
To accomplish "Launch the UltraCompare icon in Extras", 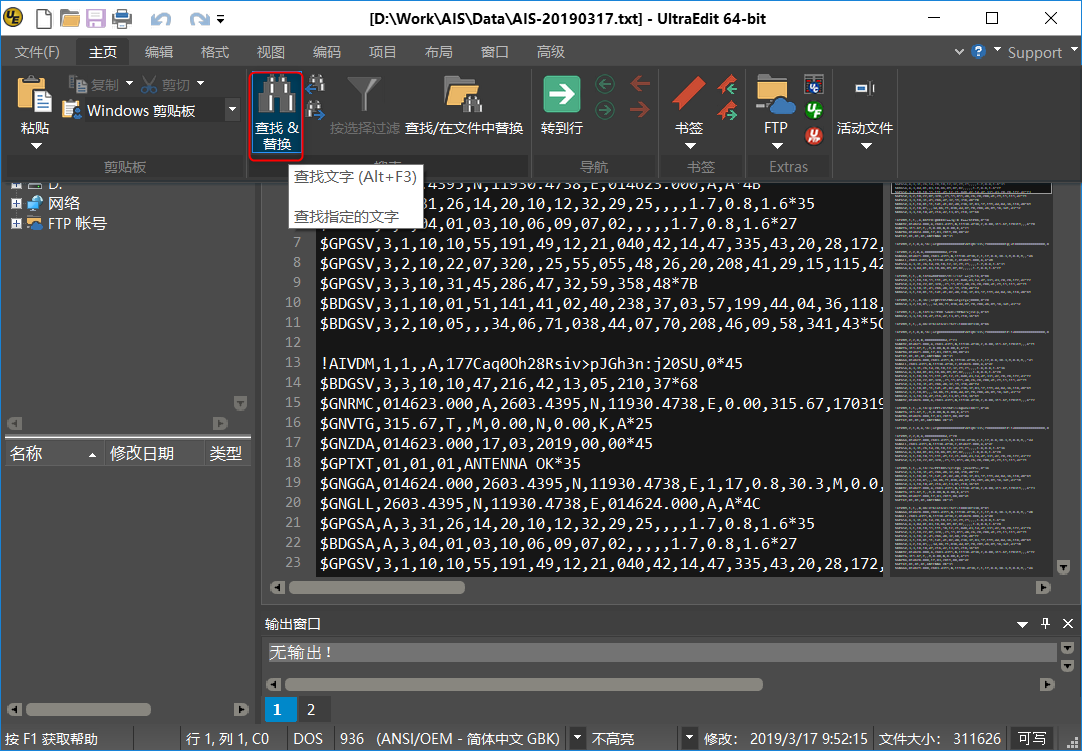I will tap(814, 84).
